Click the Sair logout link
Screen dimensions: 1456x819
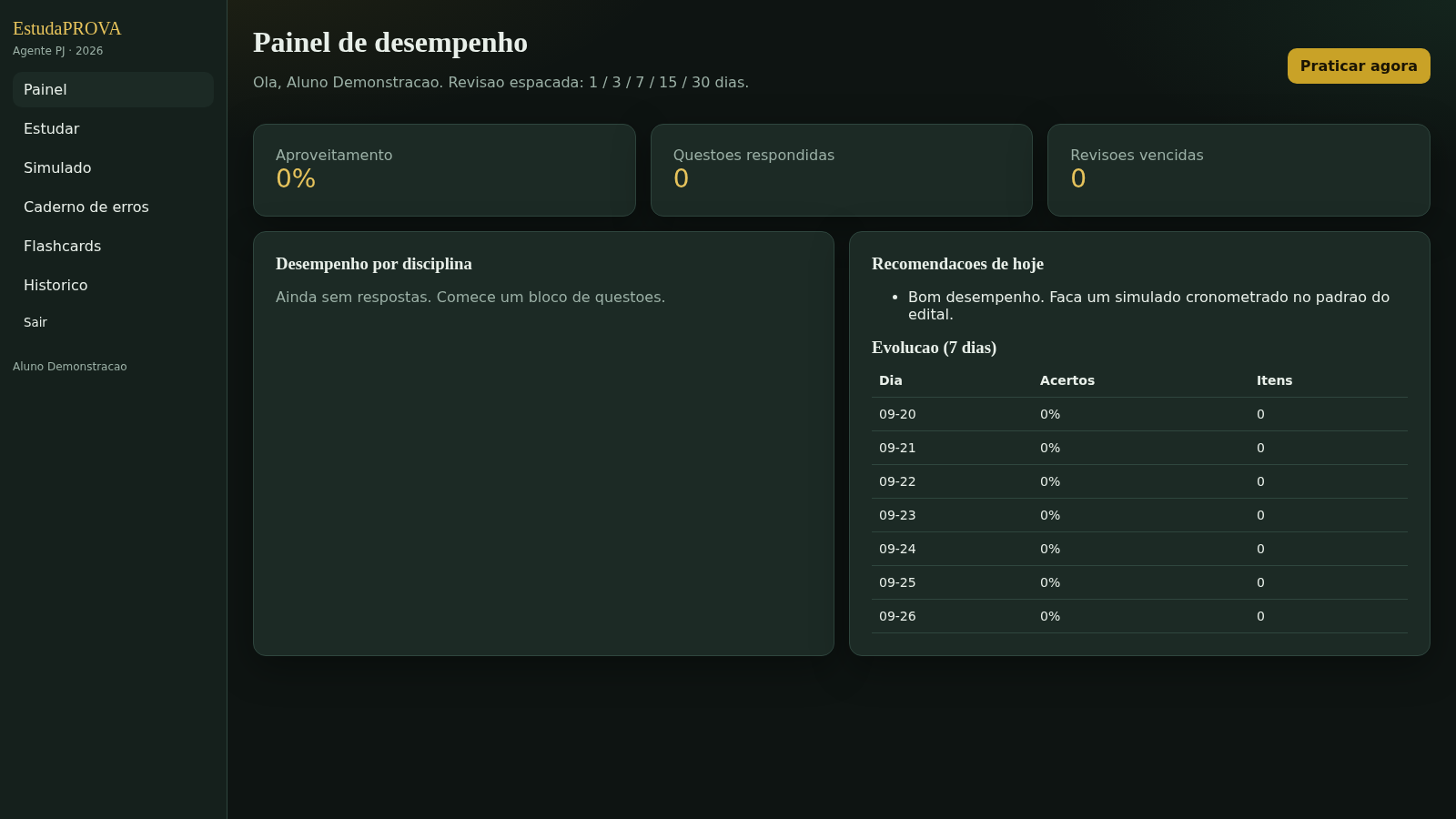point(35,322)
